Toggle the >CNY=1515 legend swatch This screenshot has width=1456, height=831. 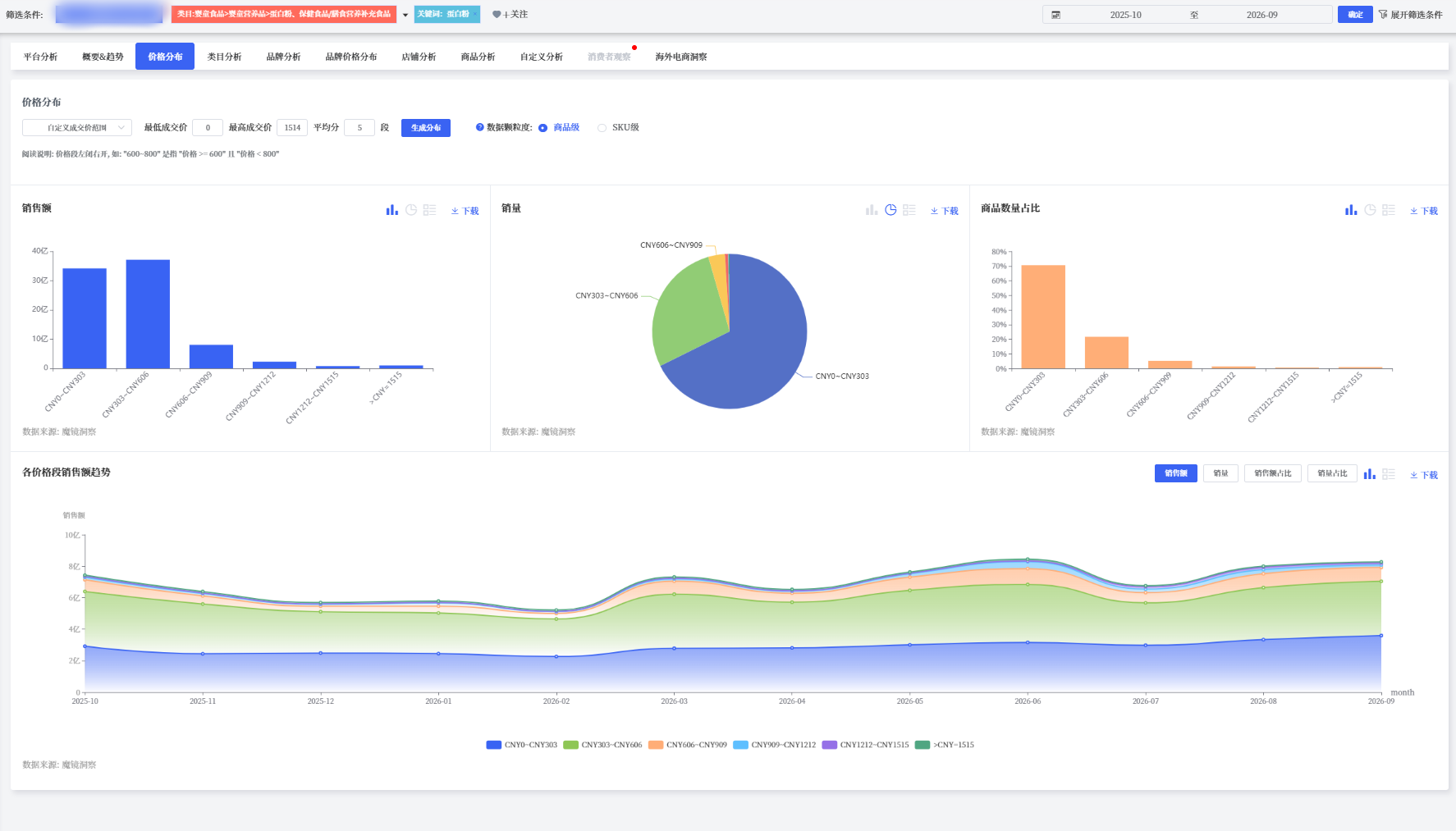click(x=923, y=745)
